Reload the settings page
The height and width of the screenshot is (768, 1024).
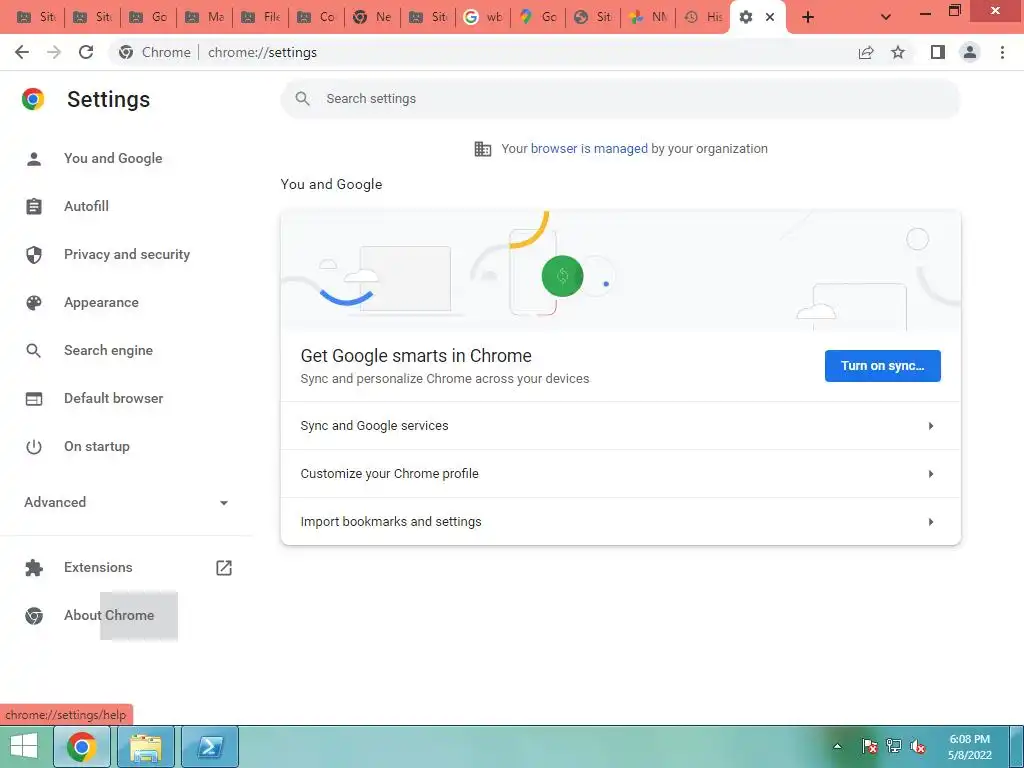tap(86, 52)
